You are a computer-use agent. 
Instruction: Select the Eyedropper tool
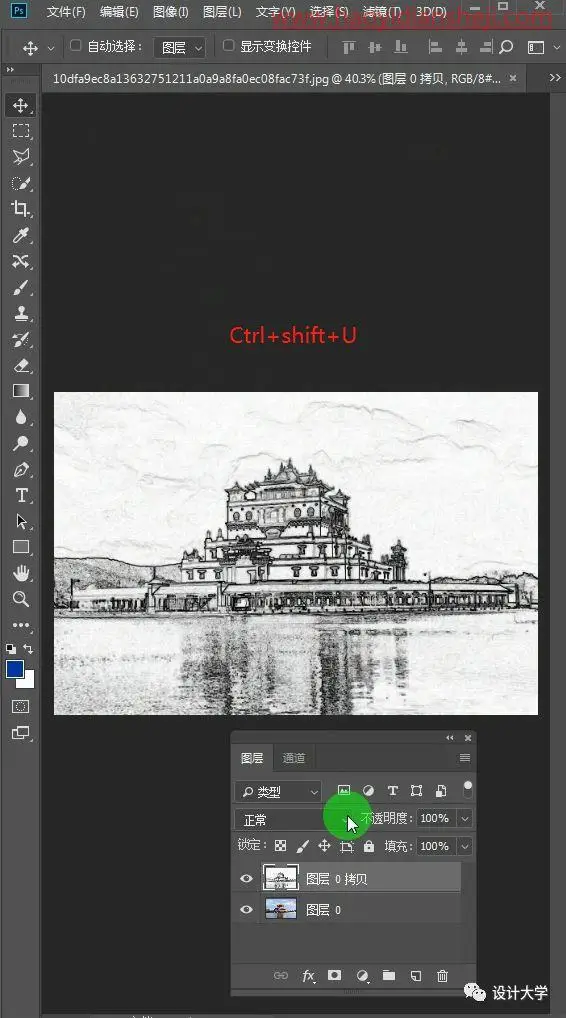point(21,235)
